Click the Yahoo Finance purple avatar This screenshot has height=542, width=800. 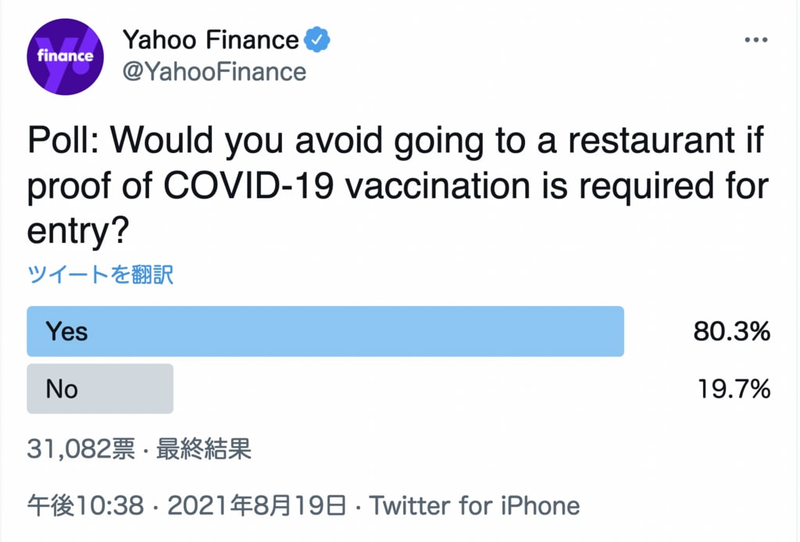coord(65,57)
